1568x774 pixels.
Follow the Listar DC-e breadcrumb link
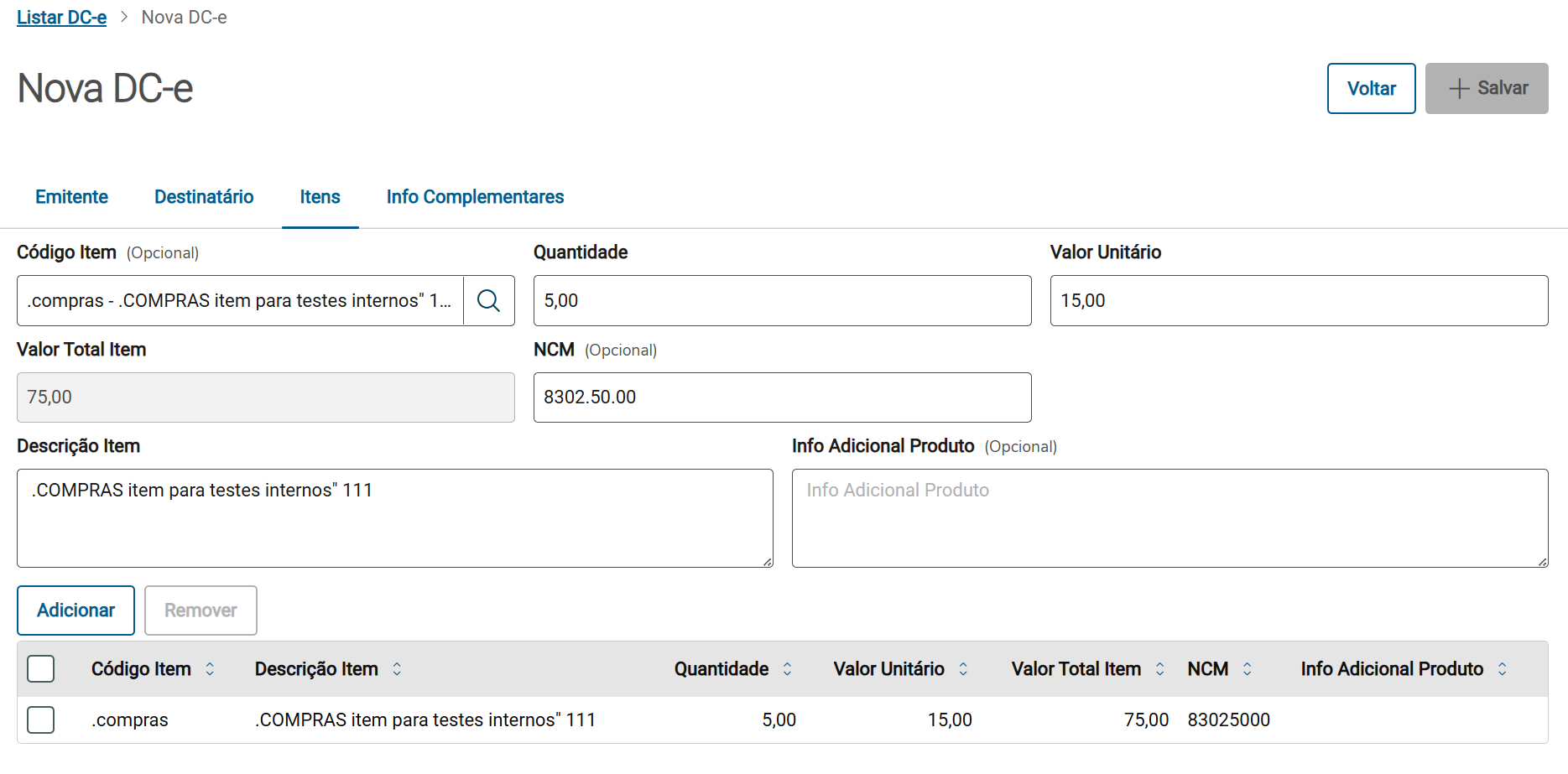(61, 18)
